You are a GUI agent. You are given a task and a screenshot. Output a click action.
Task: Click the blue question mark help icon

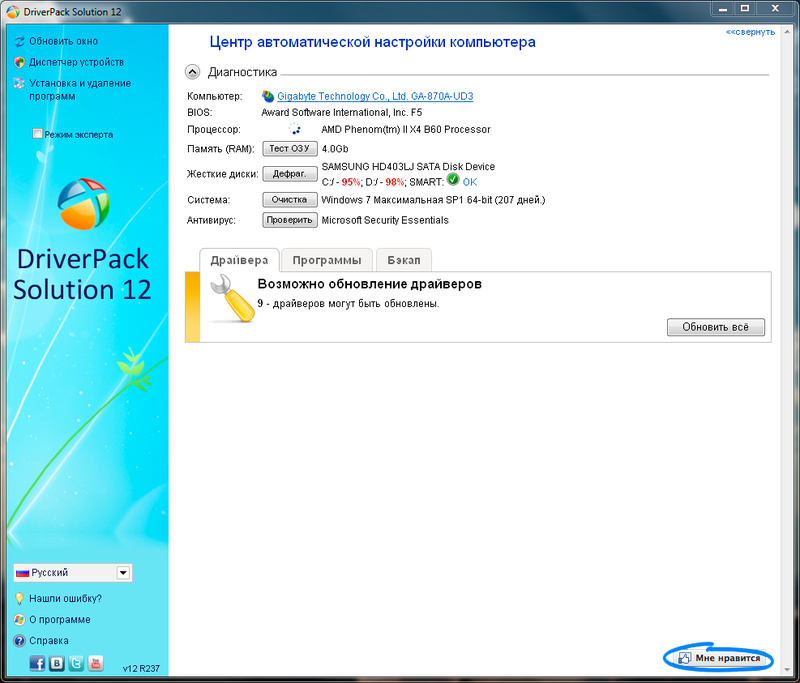point(19,641)
